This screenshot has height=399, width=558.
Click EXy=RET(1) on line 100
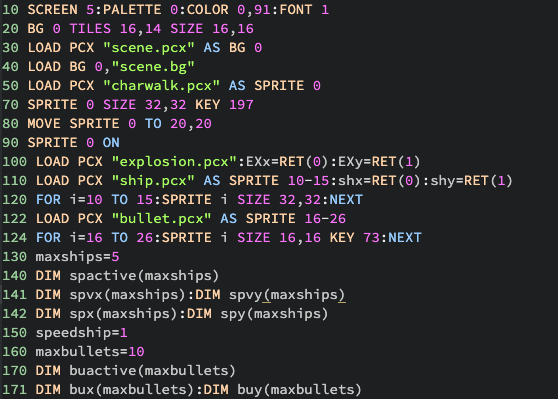point(379,162)
